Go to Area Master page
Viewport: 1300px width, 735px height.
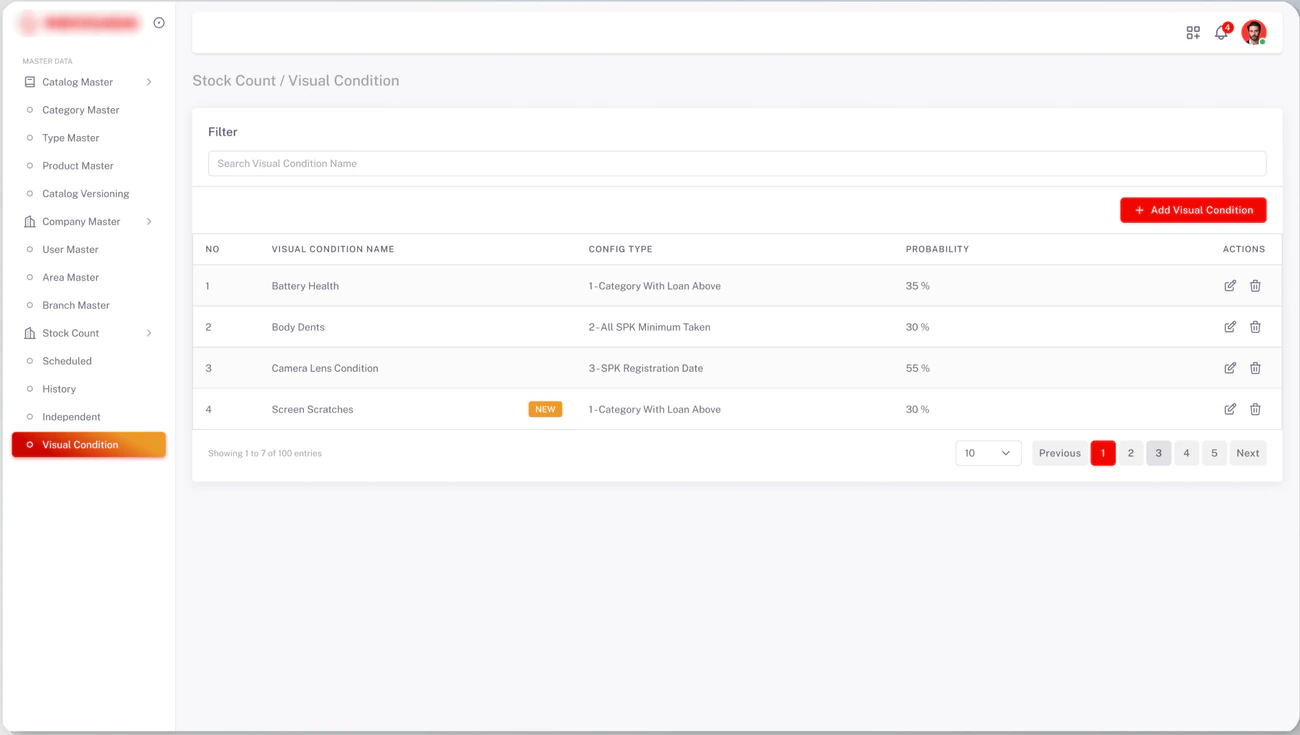coord(70,278)
